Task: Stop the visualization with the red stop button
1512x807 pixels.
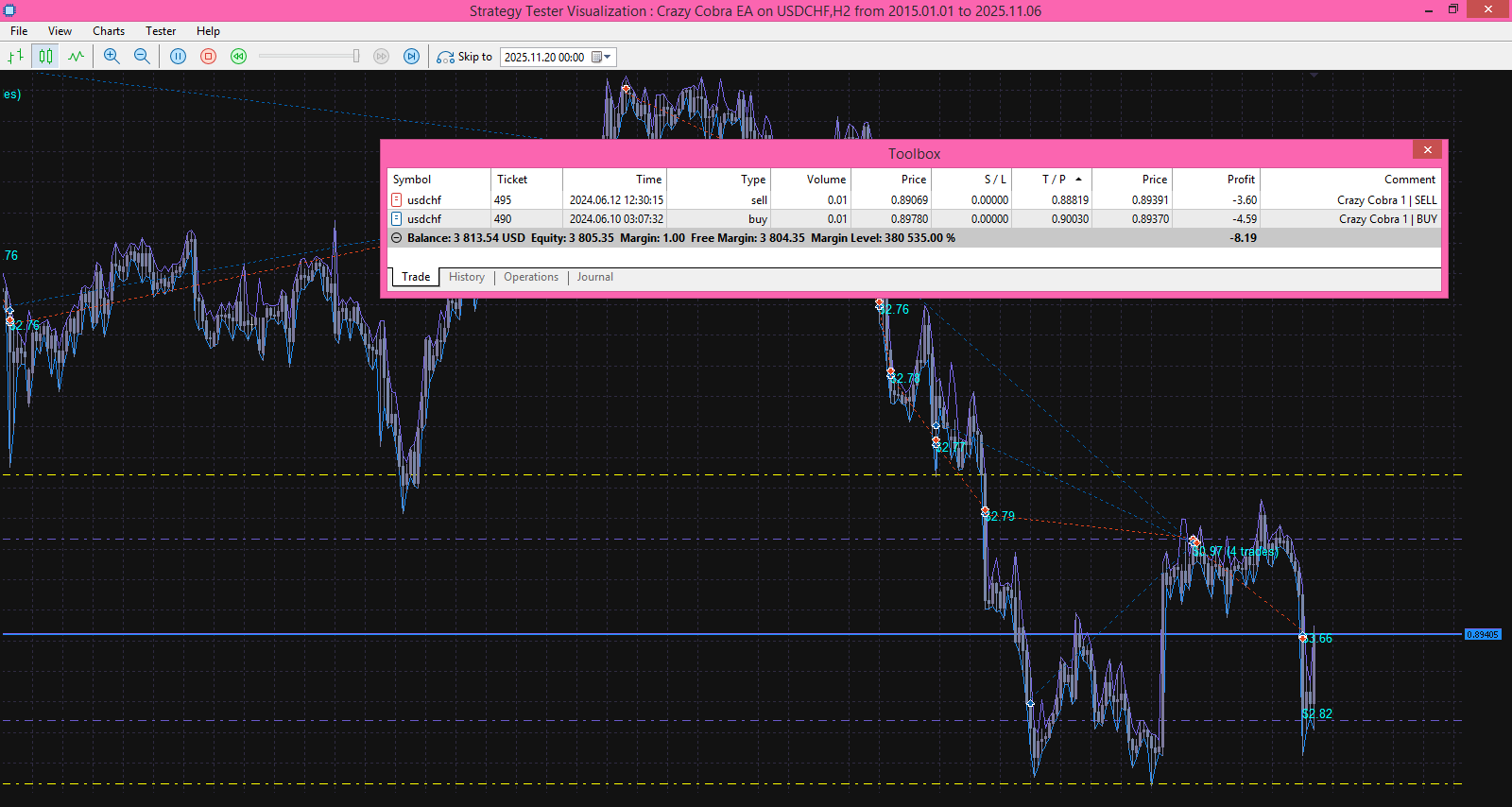Action: tap(208, 57)
